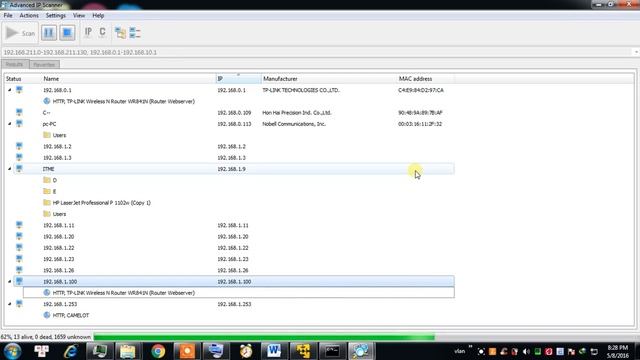The image size is (640, 360).
Task: Select the row named 192.168.1.2
Action: (234, 146)
